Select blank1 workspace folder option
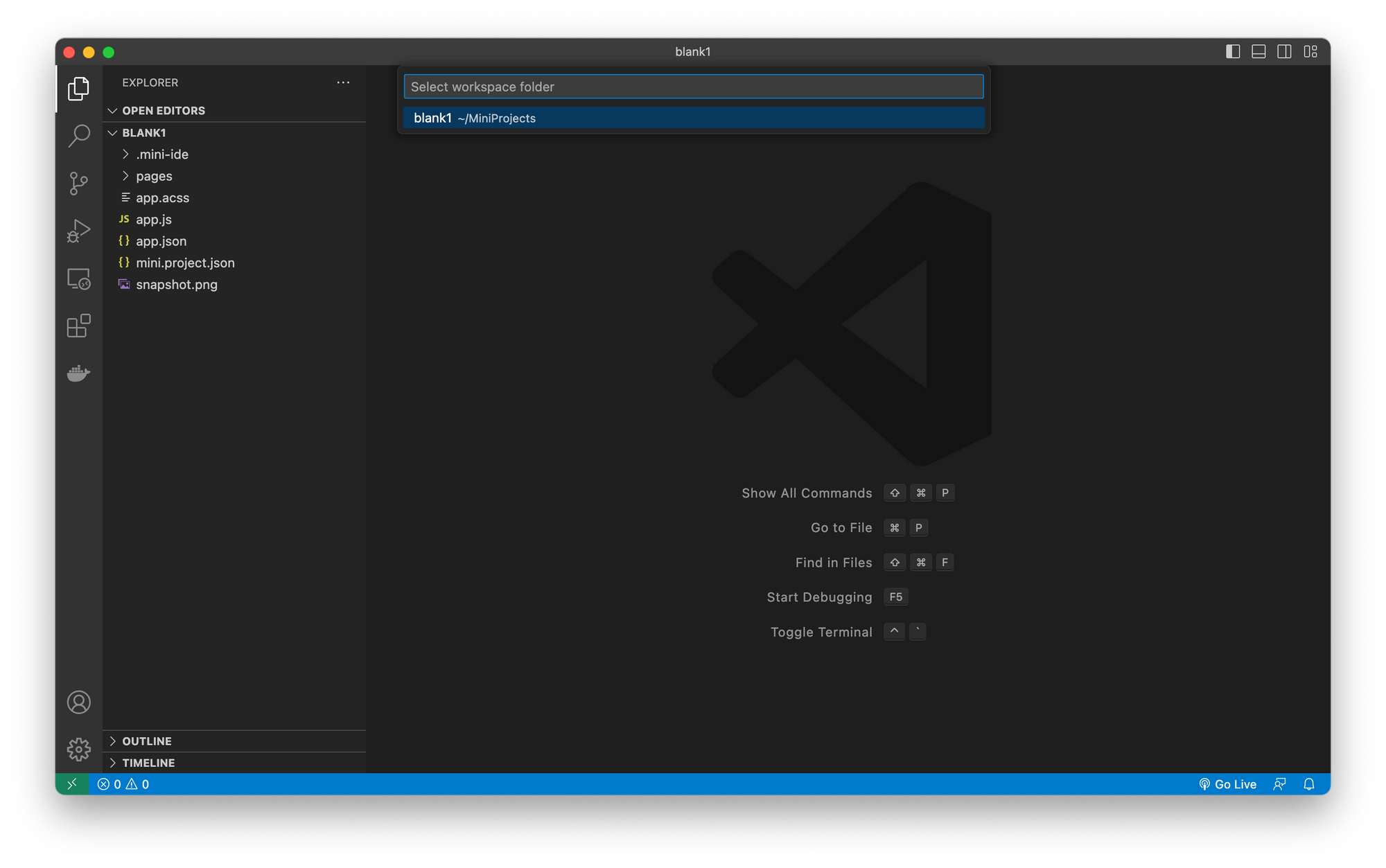 (x=694, y=118)
